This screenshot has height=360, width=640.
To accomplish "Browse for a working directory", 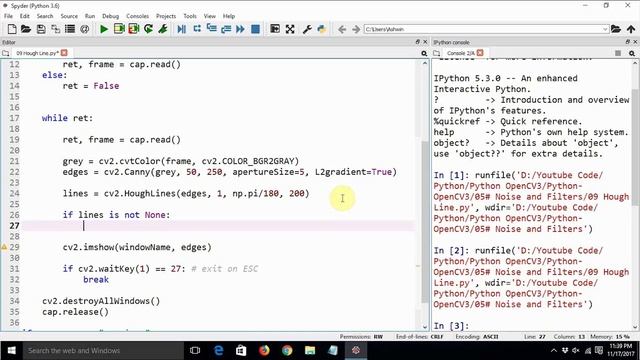I will click(616, 29).
